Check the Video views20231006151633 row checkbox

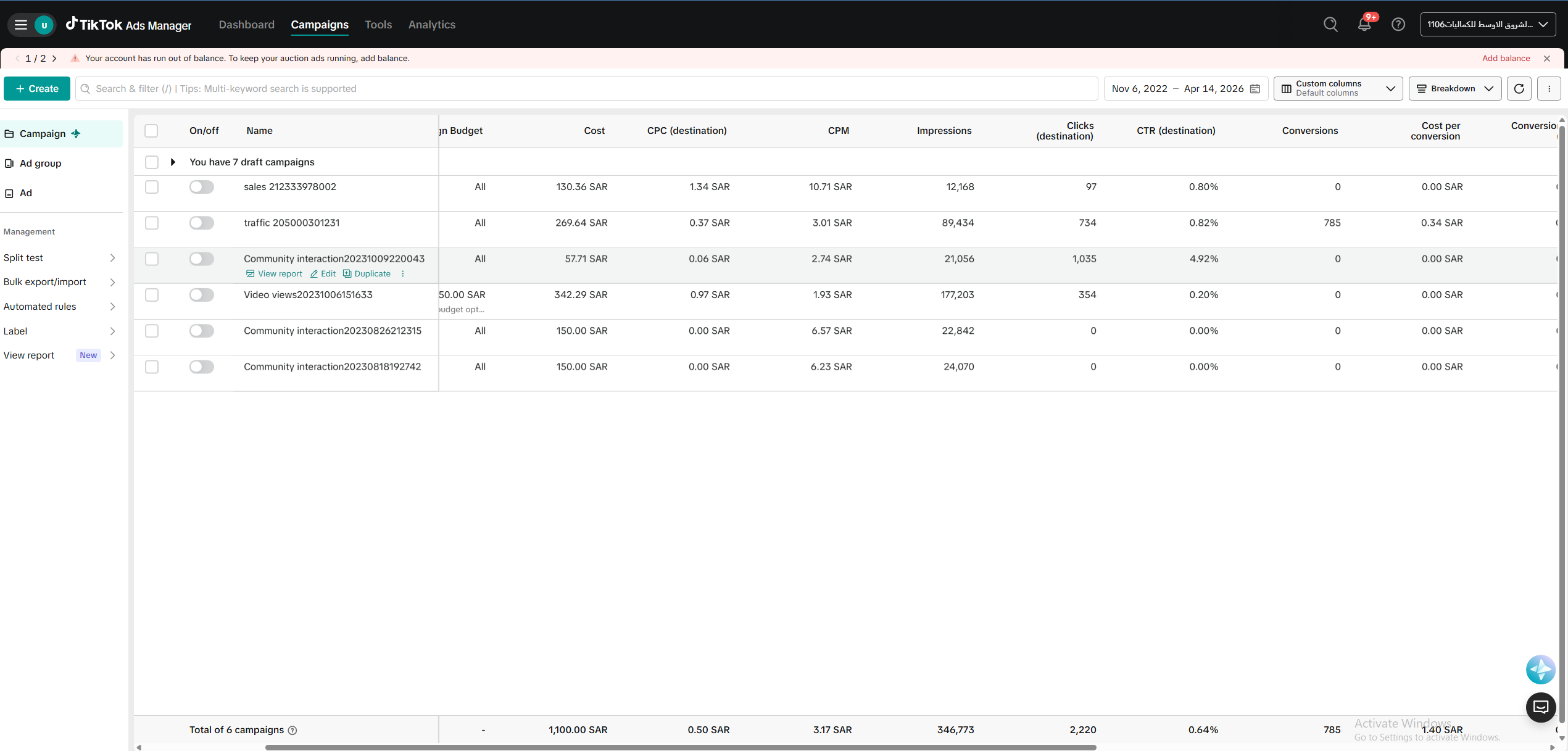[x=152, y=295]
